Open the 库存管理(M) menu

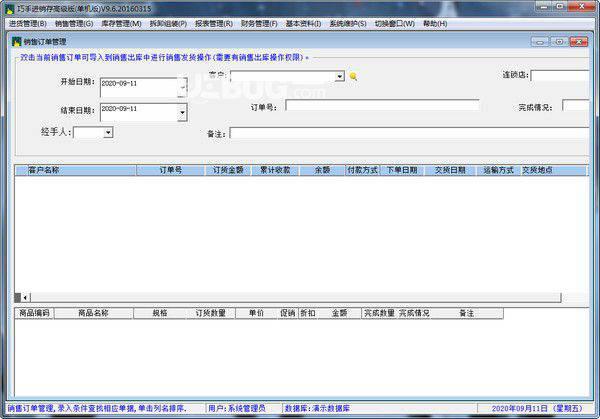click(121, 24)
